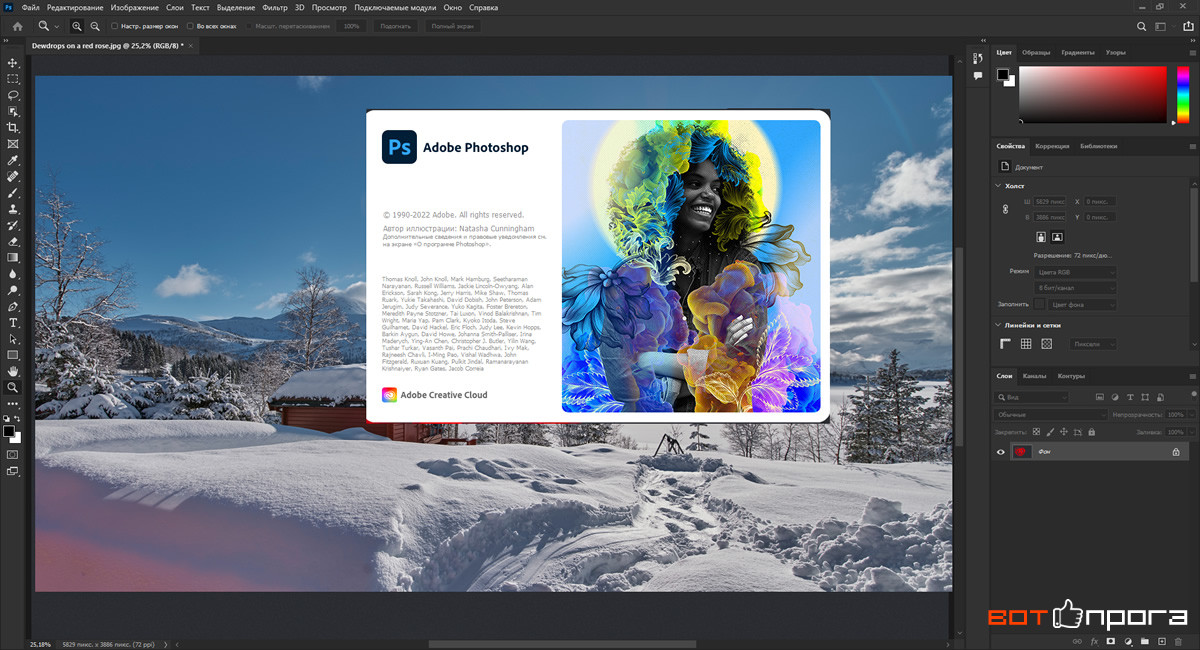
Task: Click the Заполнить fill color swatch
Action: [x=1040, y=304]
